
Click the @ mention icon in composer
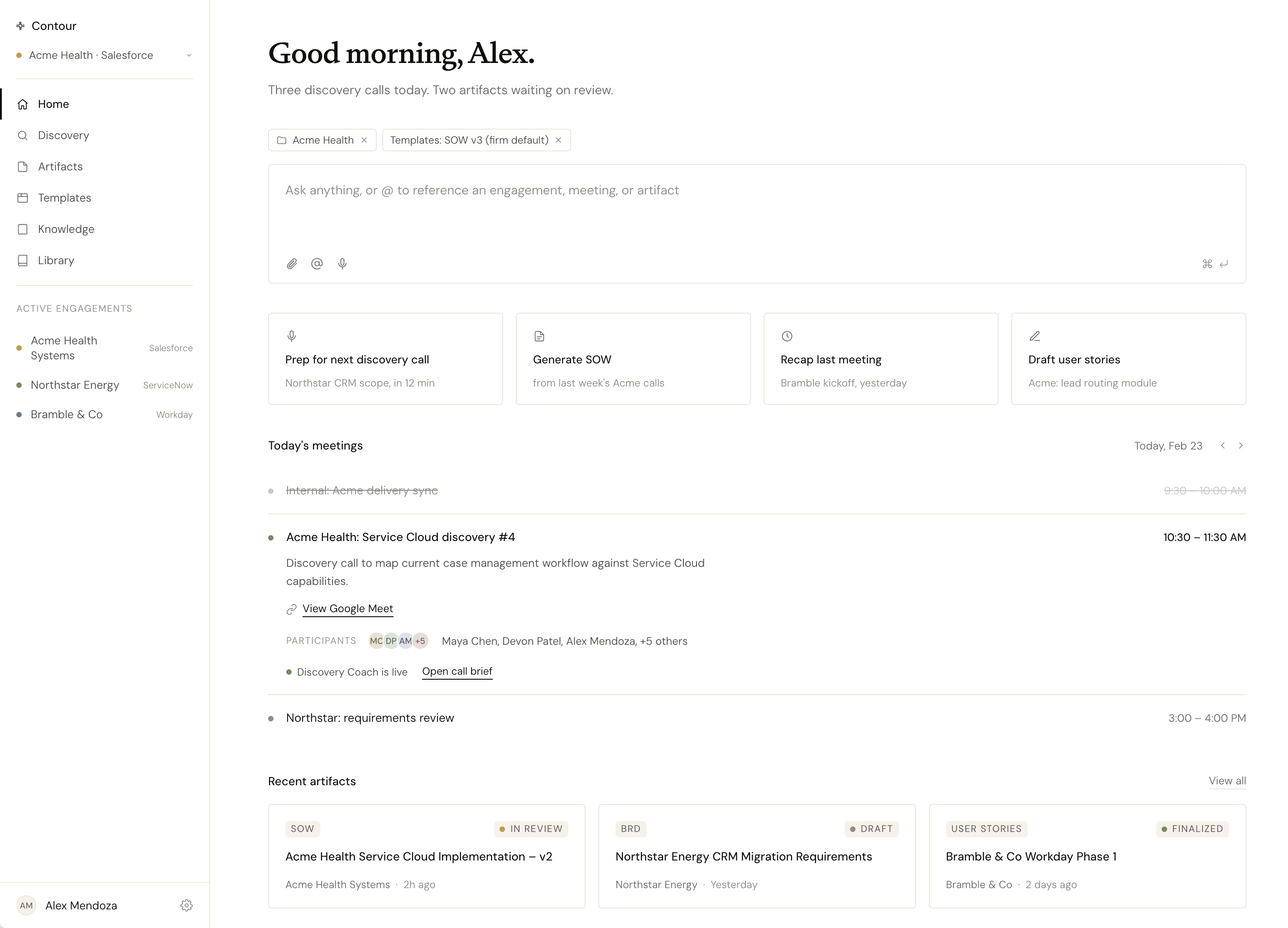tap(317, 264)
